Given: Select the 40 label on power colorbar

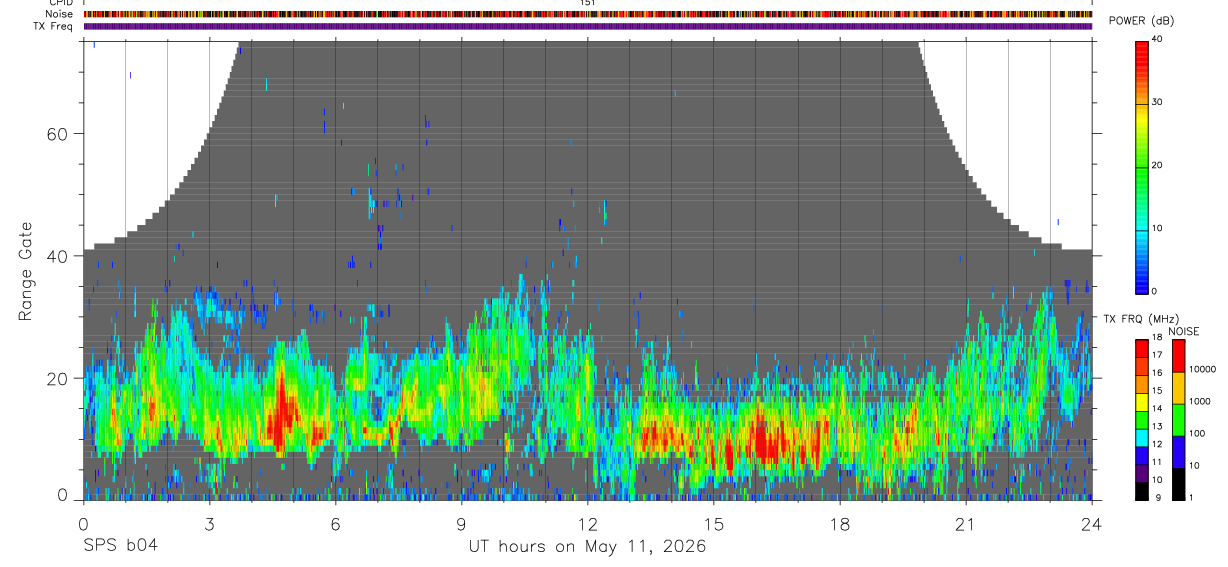Looking at the screenshot, I should tap(1158, 39).
